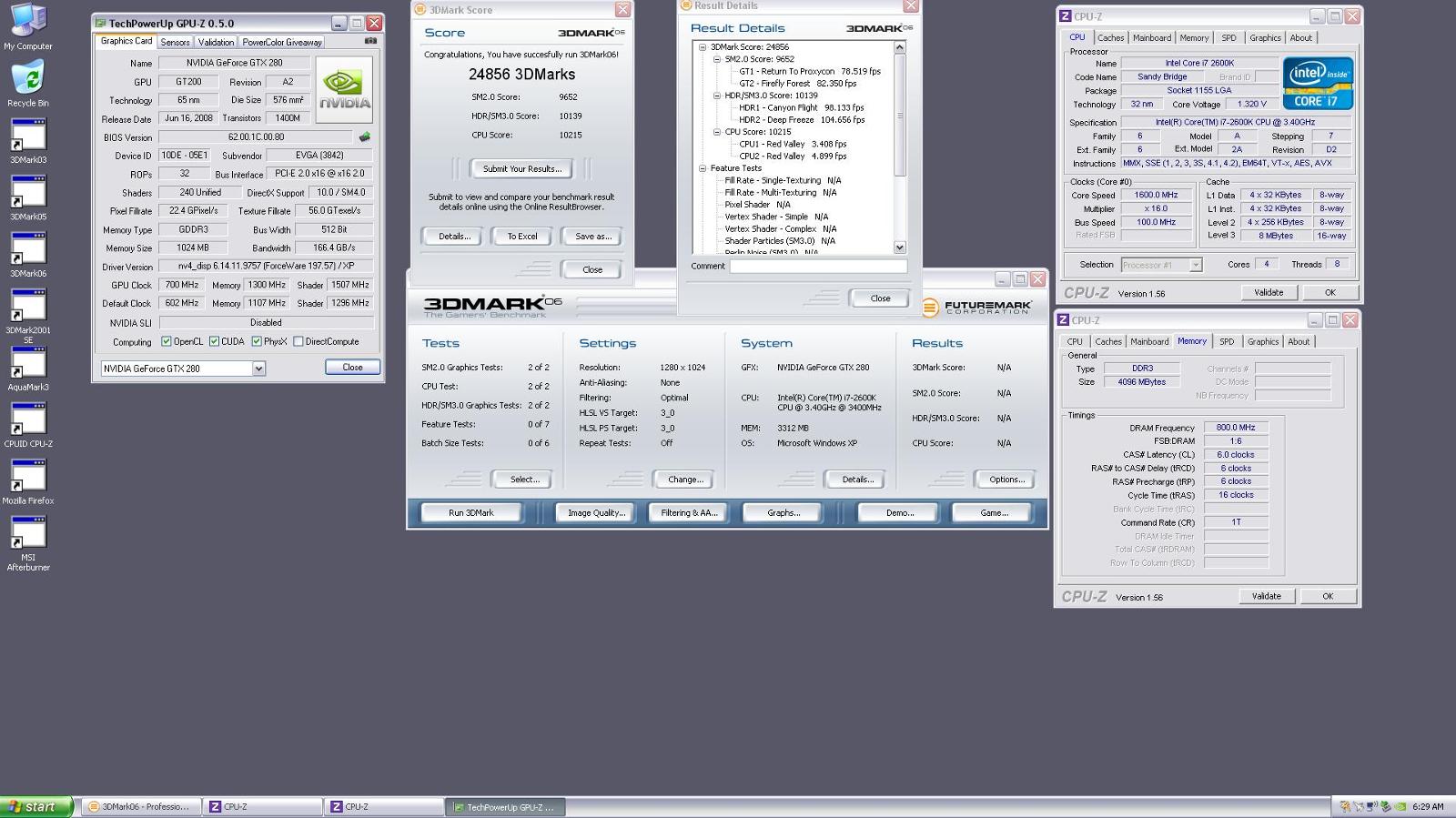
Task: Open My Computer desktop icon
Action: pyautogui.click(x=28, y=25)
